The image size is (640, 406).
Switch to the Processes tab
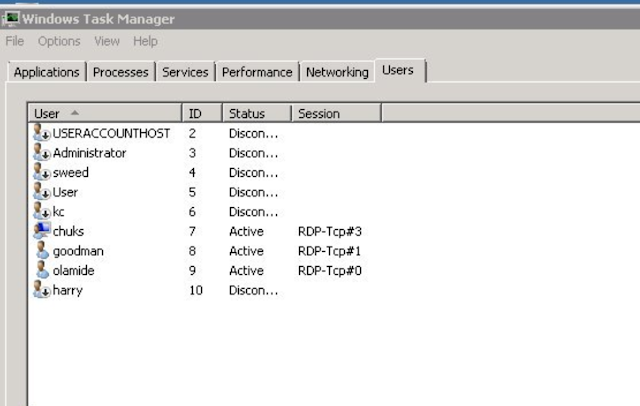coord(121,72)
